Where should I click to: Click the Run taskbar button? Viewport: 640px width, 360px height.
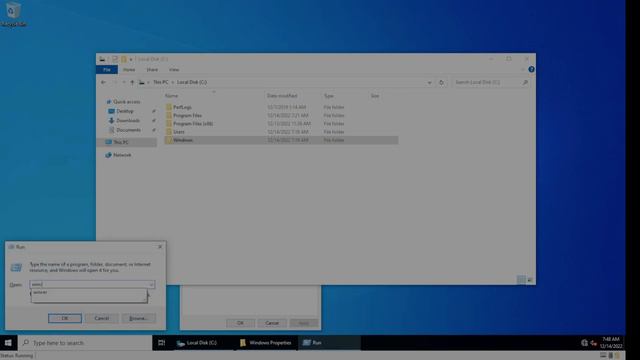[x=329, y=343]
